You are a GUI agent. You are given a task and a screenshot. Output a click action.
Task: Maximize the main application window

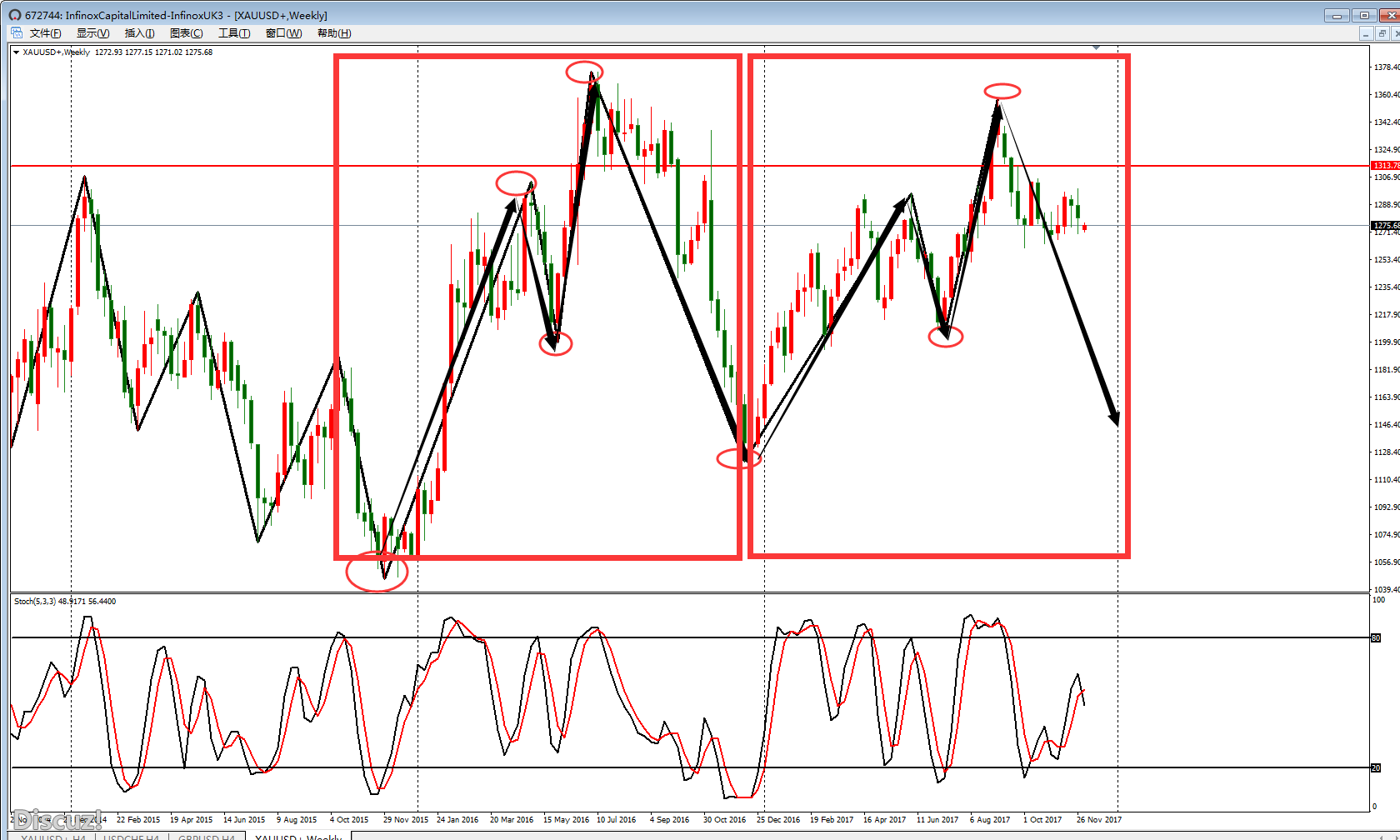[1364, 15]
